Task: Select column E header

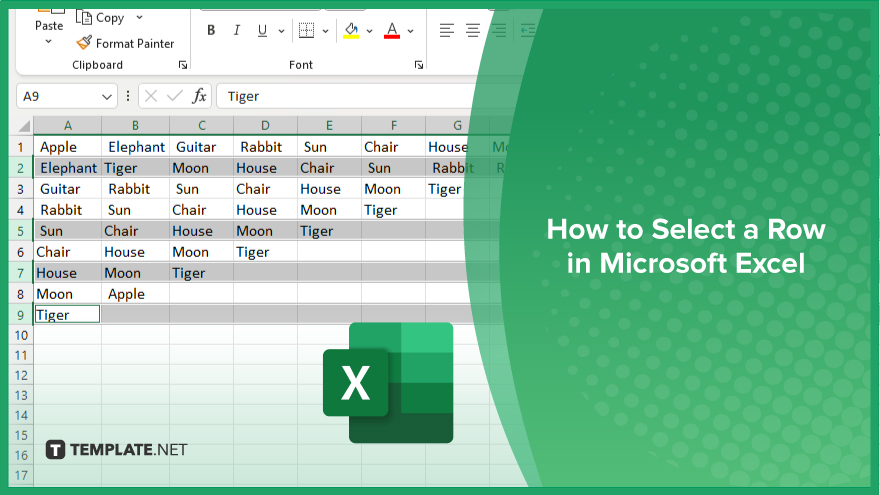Action: [329, 125]
